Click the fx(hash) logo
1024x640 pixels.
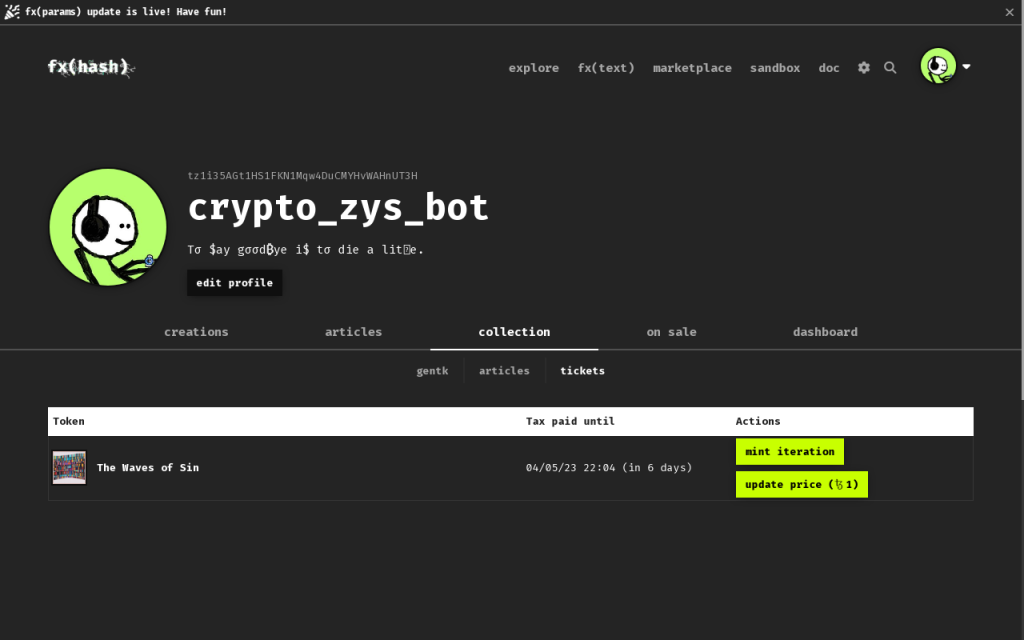tap(90, 67)
